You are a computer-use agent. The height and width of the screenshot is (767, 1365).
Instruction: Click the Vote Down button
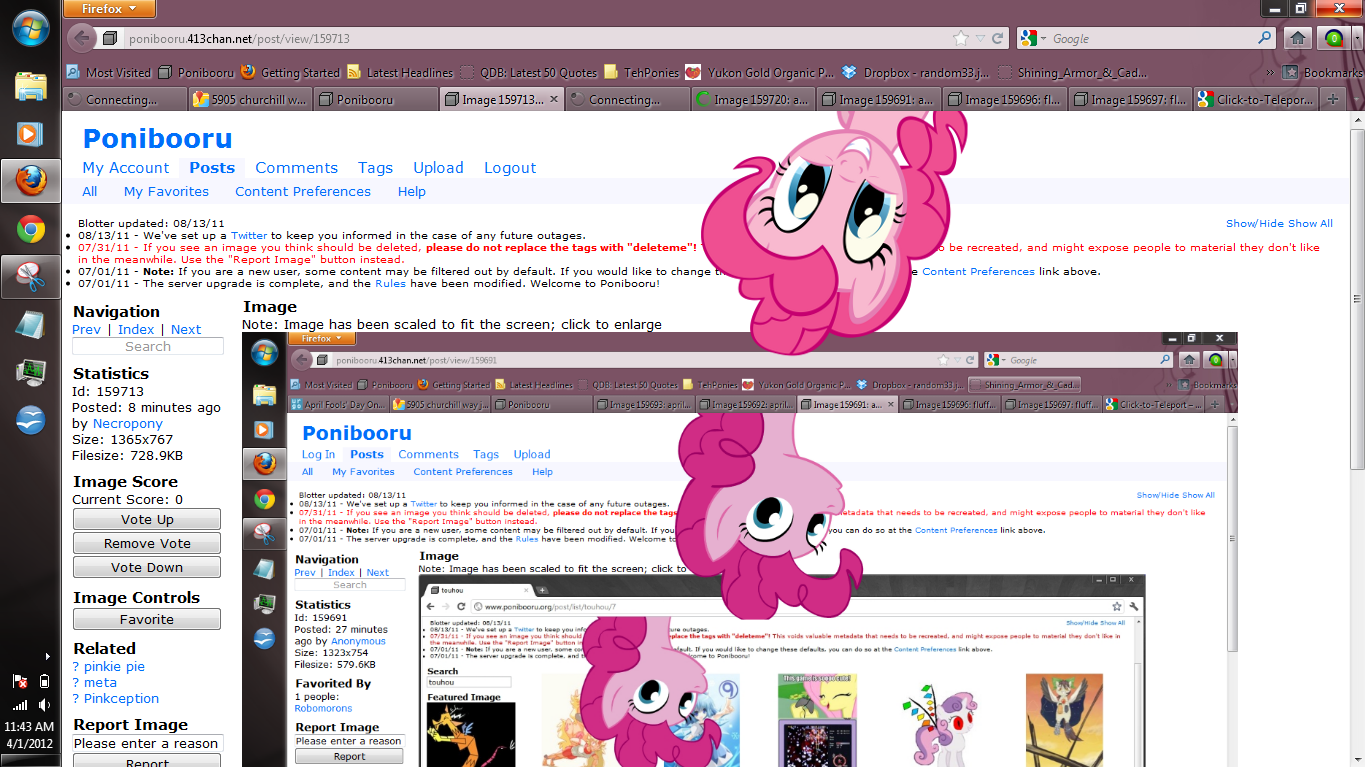tap(147, 567)
